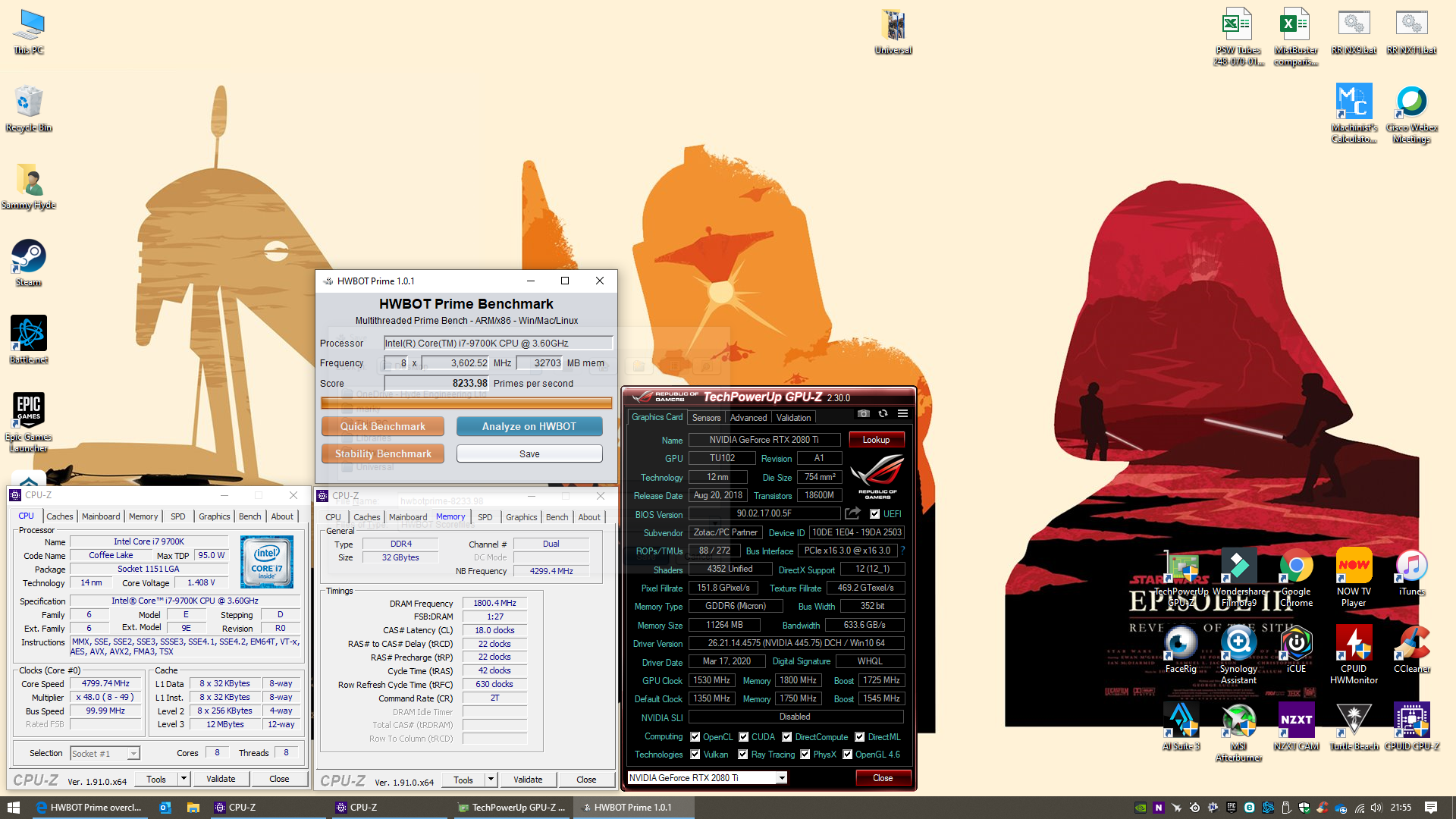1456x819 pixels.
Task: Launch FaceRig desktop shortcut
Action: coord(1181,650)
